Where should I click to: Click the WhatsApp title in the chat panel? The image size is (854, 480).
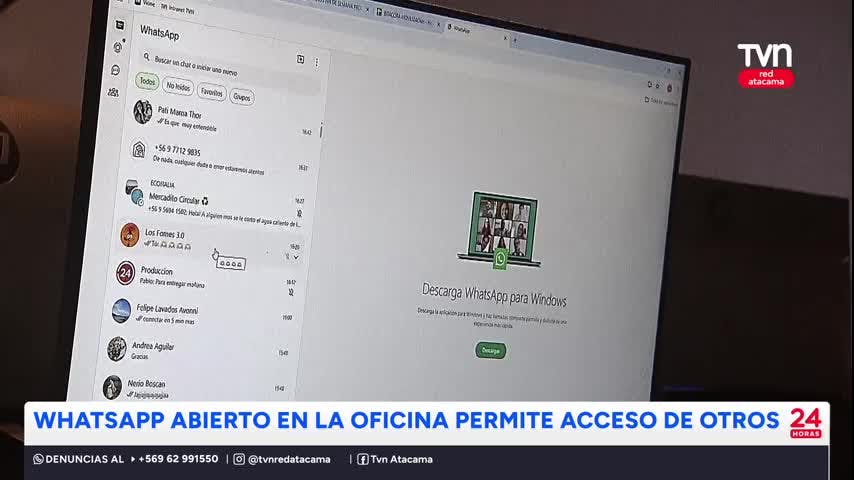[x=159, y=33]
